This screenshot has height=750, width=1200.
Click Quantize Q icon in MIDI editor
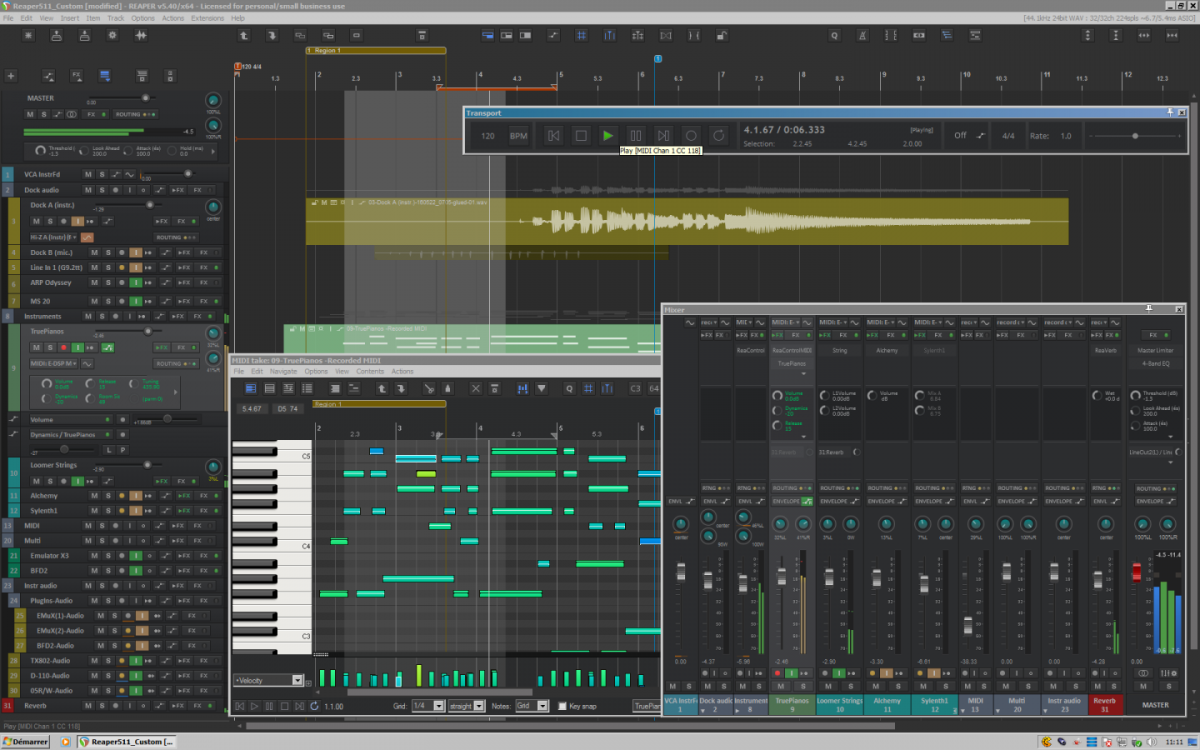coord(570,388)
